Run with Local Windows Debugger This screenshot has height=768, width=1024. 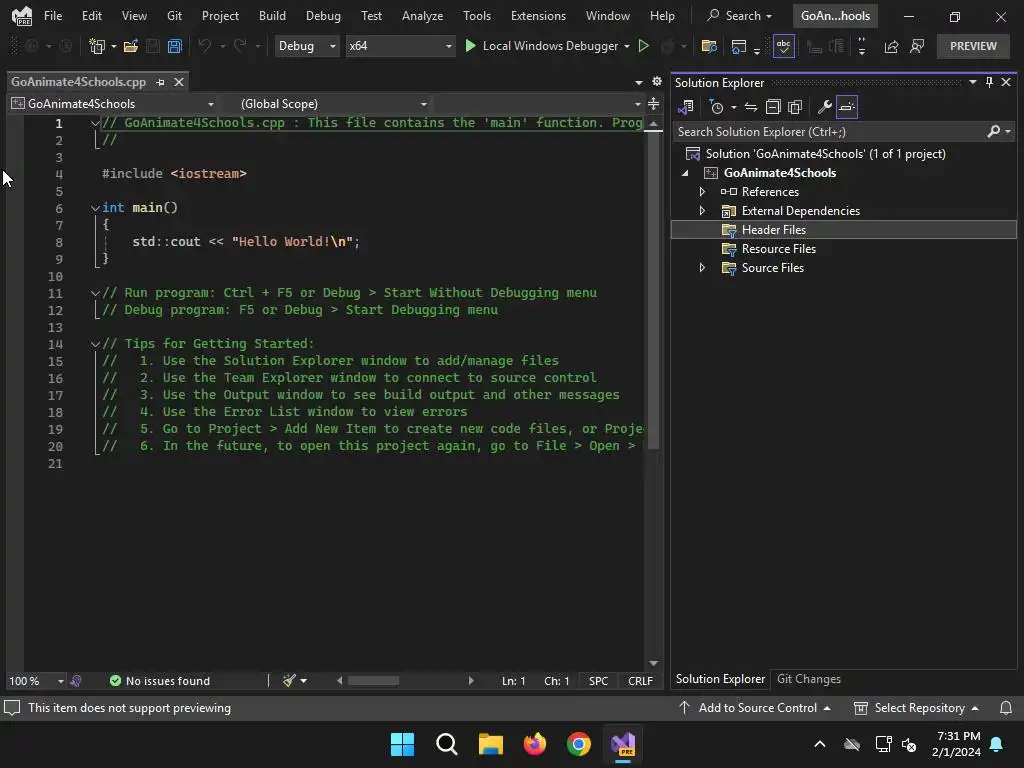coord(543,46)
